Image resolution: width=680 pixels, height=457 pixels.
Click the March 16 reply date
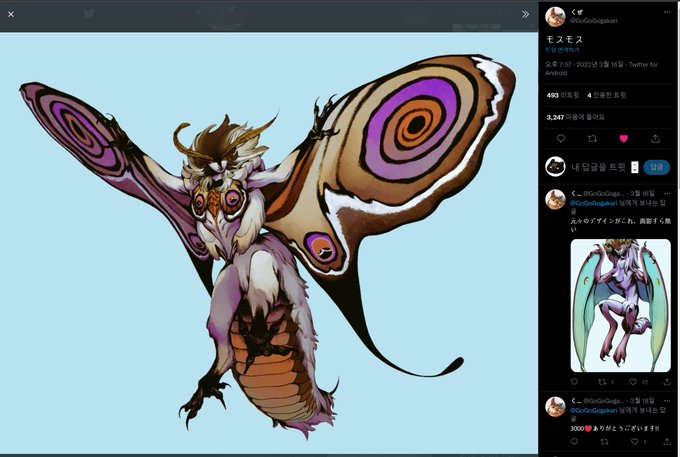[642, 193]
